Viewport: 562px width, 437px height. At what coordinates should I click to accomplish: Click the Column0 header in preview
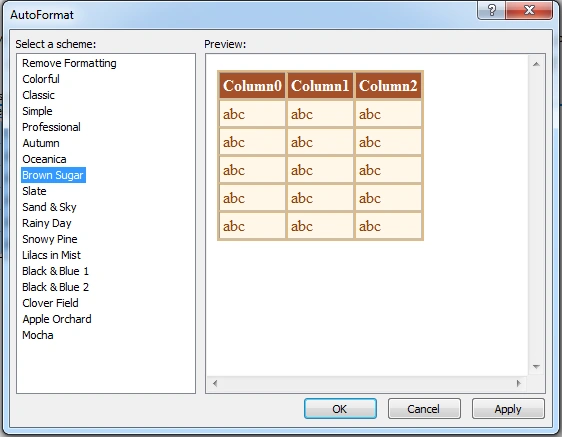point(252,86)
